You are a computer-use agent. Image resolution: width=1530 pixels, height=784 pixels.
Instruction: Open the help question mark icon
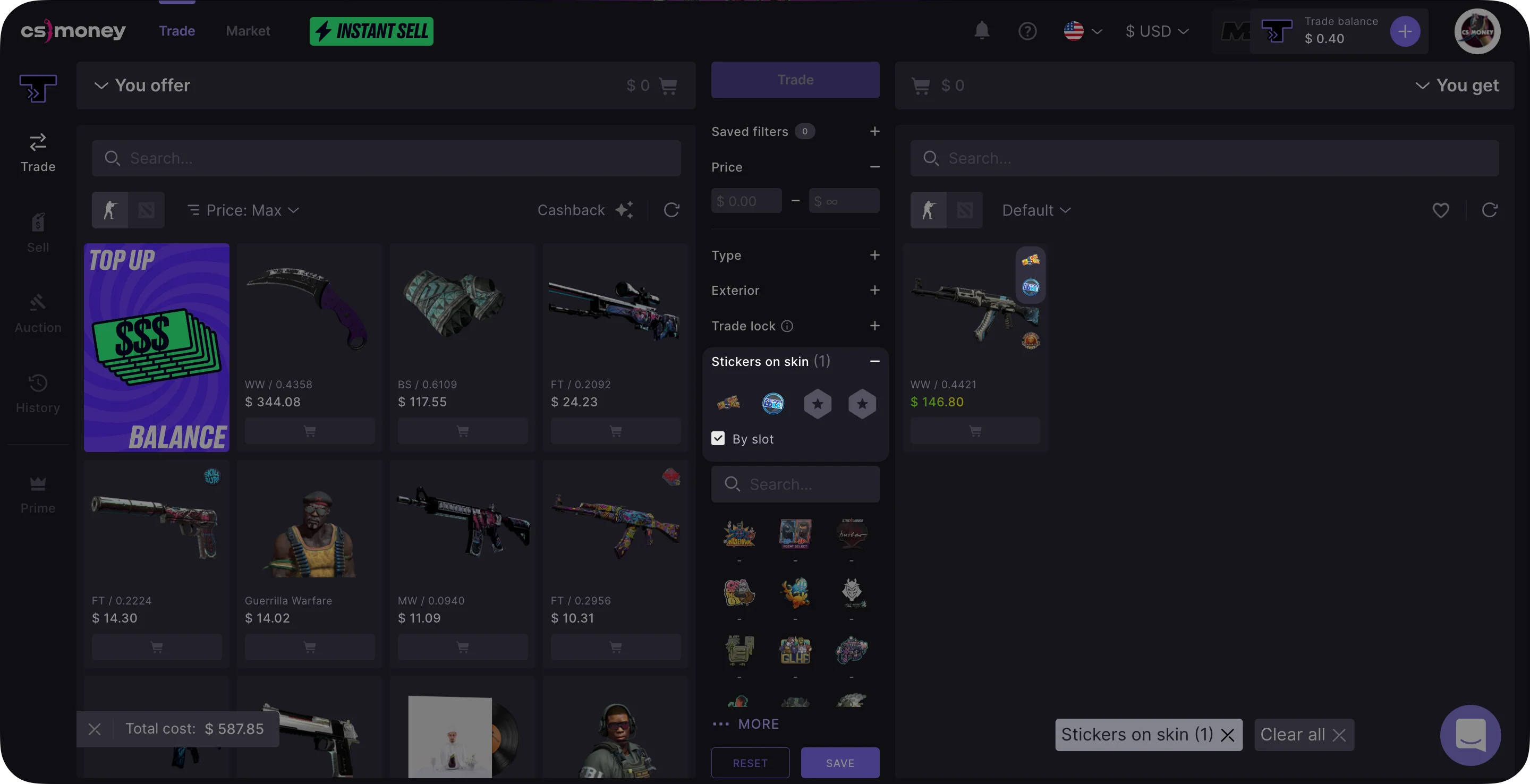click(x=1027, y=31)
